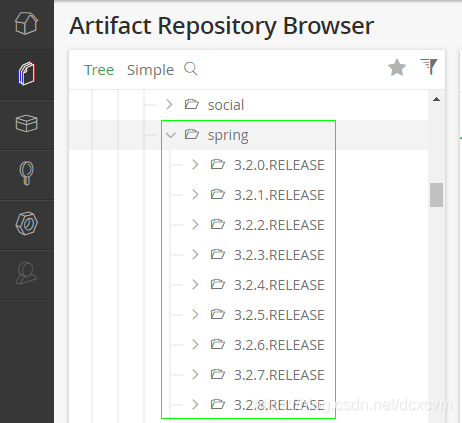Open the User profile icon in the sidebar
This screenshot has height=423, width=462.
tap(26, 273)
